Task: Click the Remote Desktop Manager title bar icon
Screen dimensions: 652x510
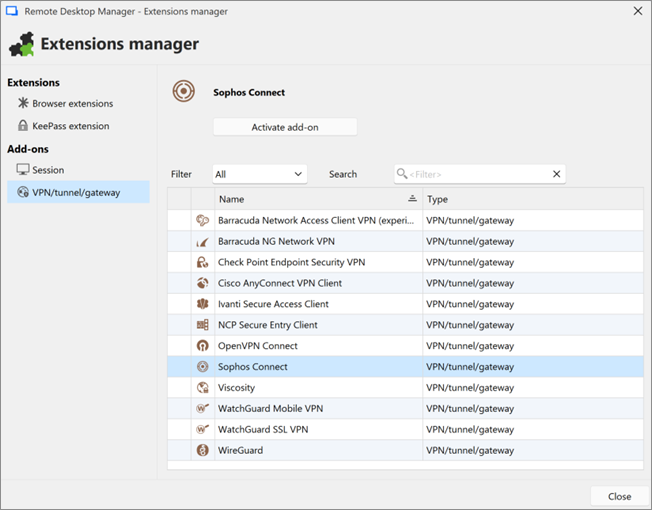Action: (12, 11)
